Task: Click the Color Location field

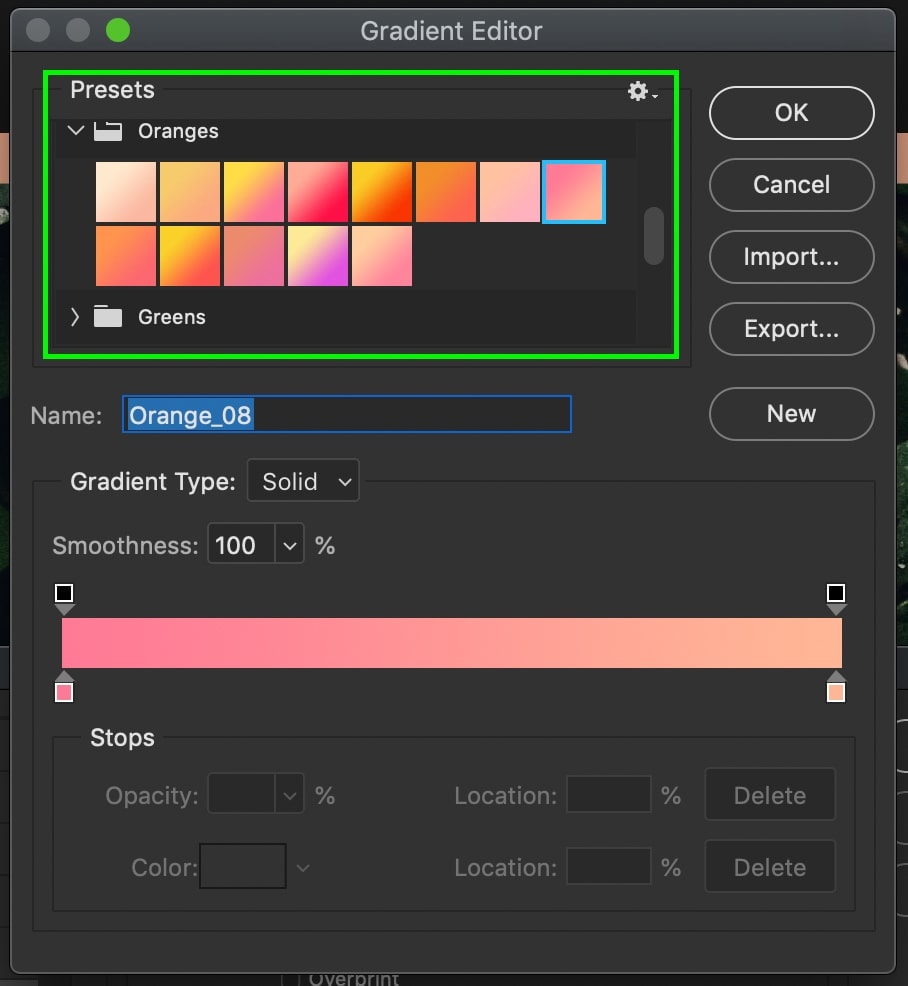Action: tap(609, 867)
